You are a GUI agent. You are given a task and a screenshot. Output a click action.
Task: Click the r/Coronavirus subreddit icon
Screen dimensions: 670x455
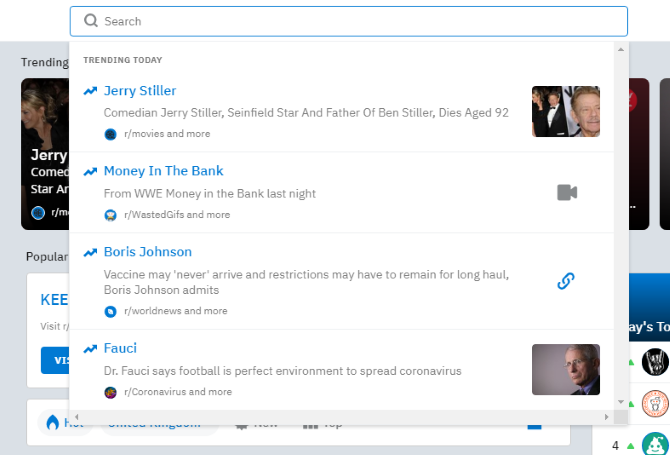point(110,392)
